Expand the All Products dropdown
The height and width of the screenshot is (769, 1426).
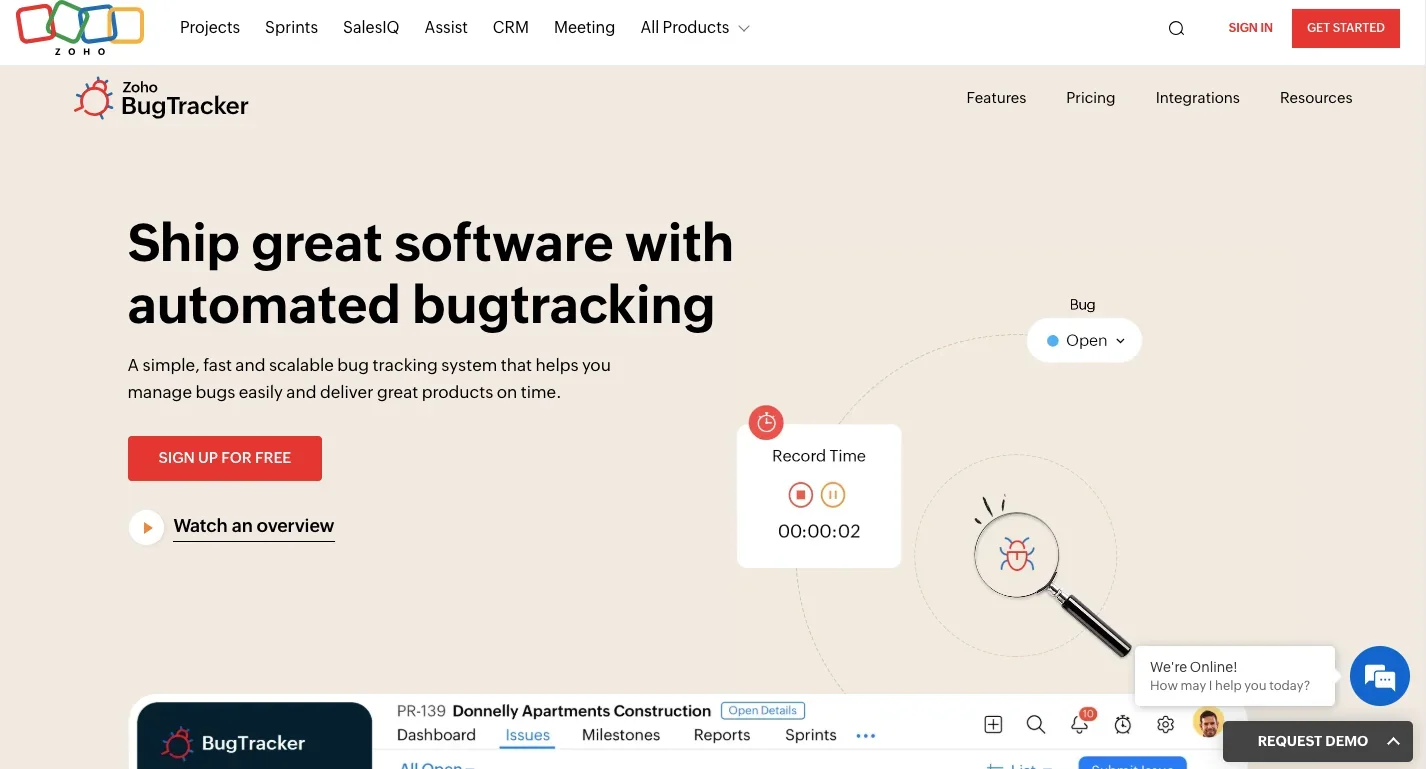pyautogui.click(x=695, y=28)
